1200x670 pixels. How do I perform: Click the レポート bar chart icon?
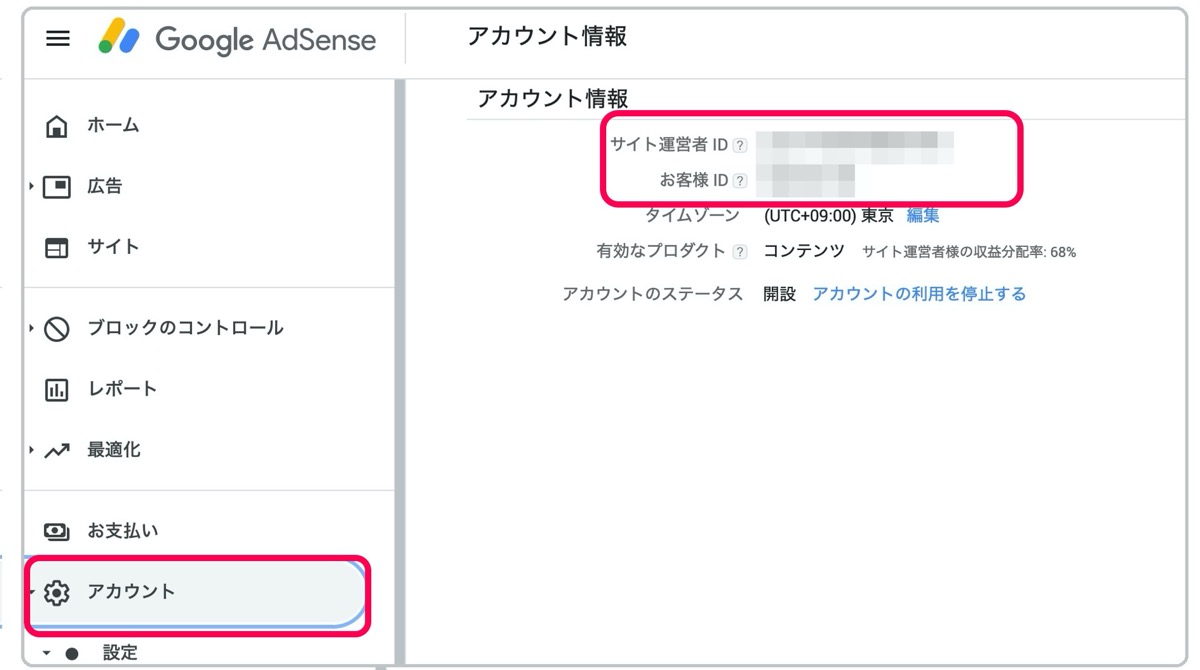click(57, 390)
